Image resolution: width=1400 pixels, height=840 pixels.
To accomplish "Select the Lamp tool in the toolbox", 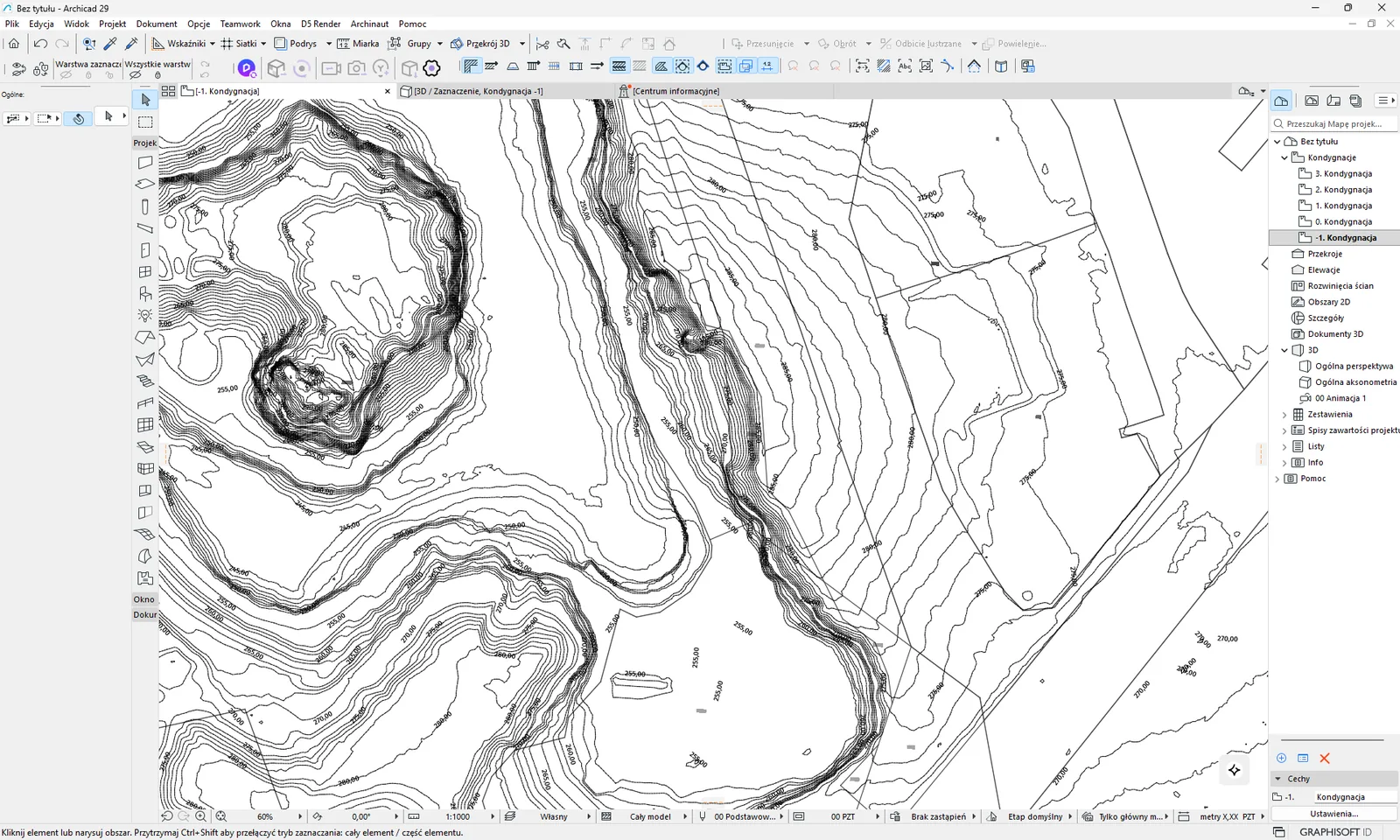I will (x=145, y=316).
